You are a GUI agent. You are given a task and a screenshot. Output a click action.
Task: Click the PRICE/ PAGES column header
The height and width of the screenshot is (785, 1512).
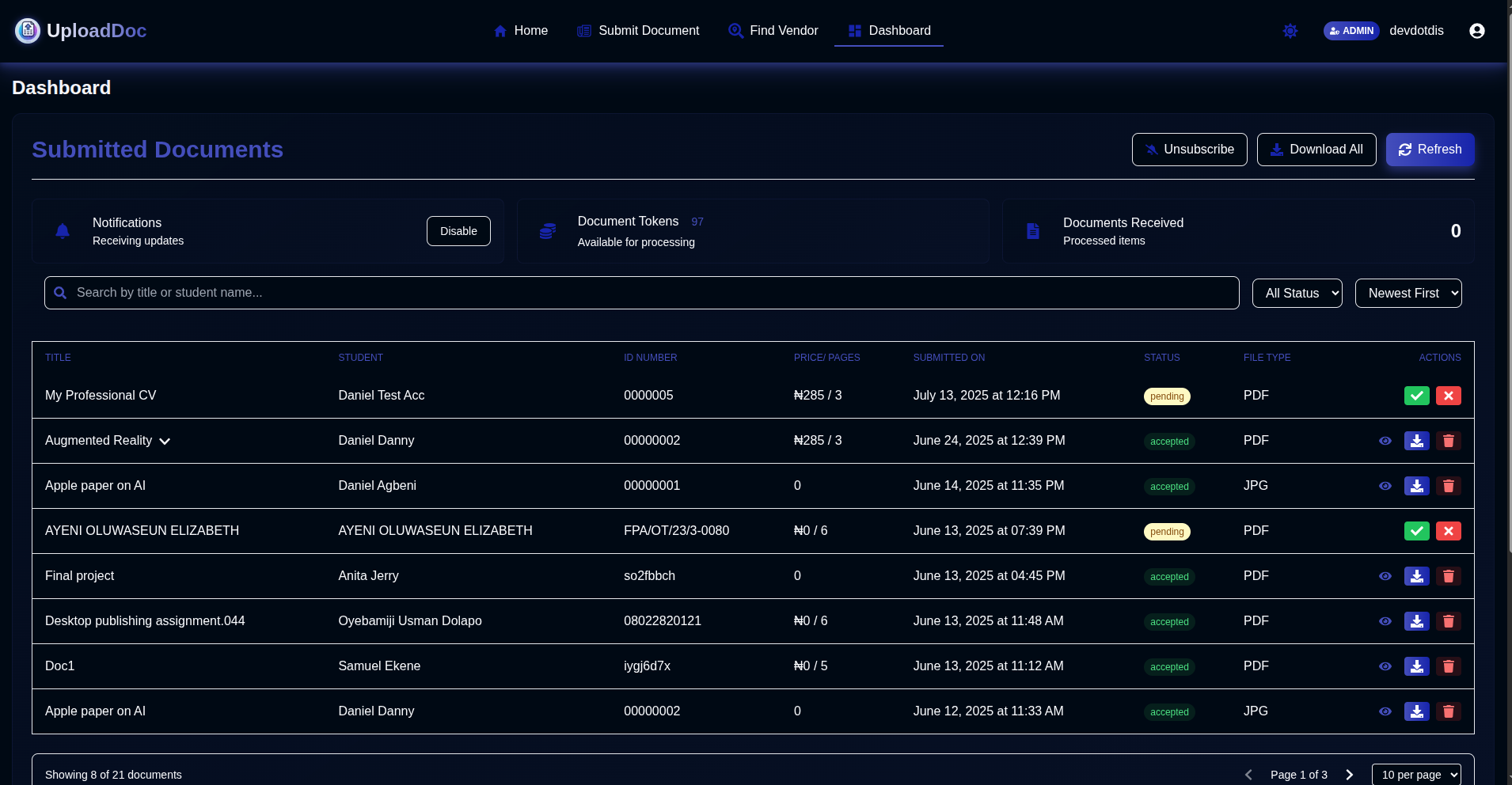pos(826,358)
